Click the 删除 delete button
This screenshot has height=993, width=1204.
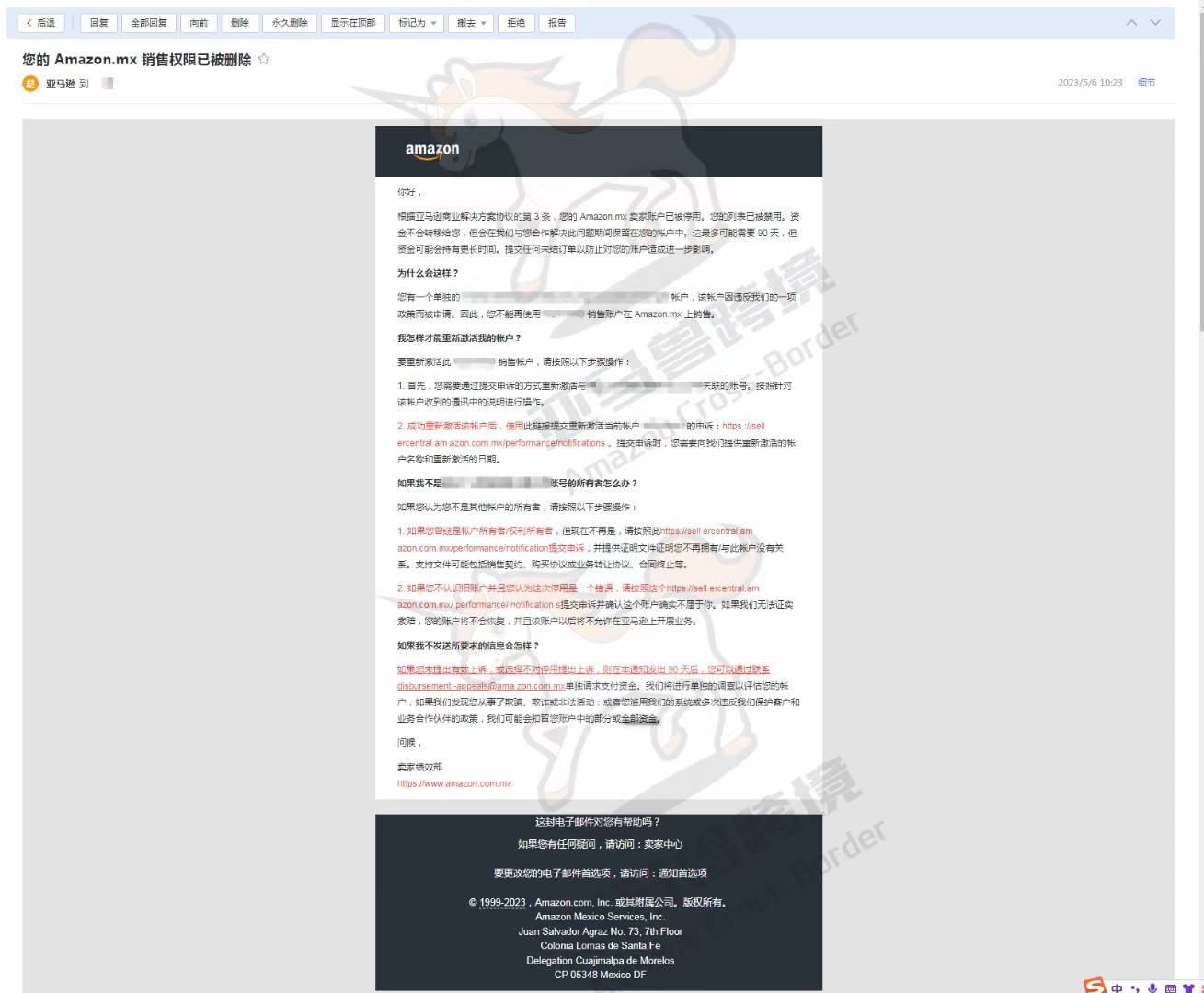coord(239,23)
